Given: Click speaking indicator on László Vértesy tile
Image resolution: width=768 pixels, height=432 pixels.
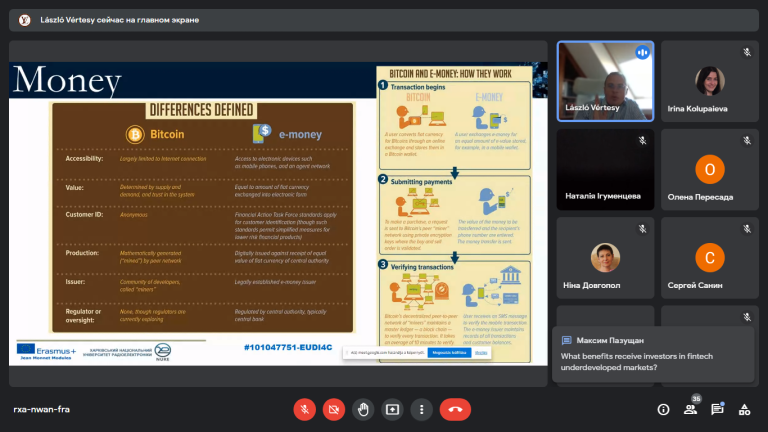Looking at the screenshot, I should tap(643, 52).
